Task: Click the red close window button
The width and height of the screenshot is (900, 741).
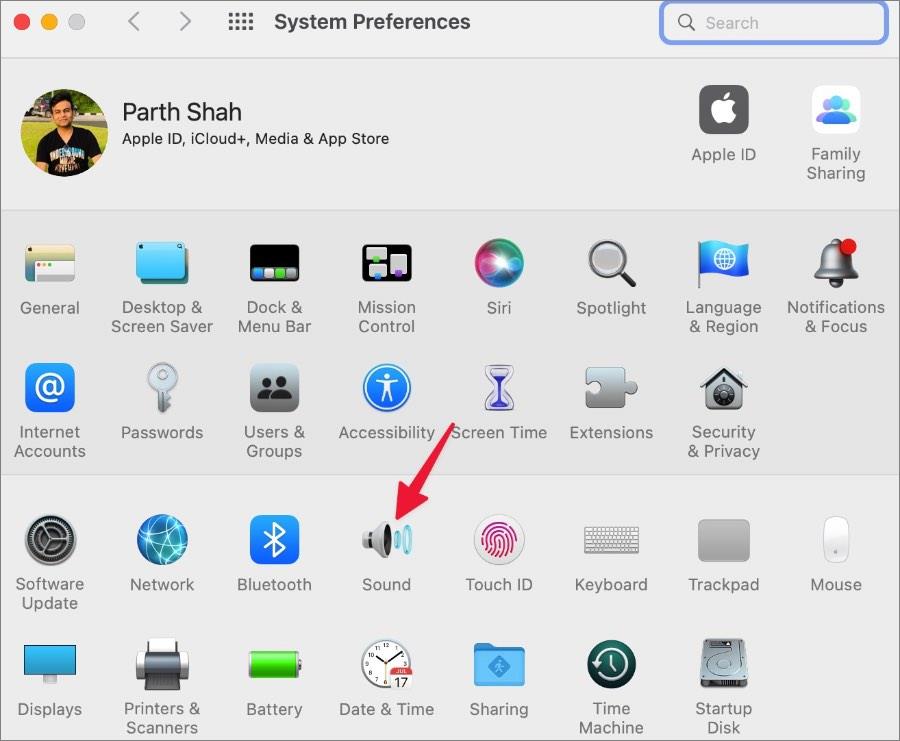Action: pos(22,22)
